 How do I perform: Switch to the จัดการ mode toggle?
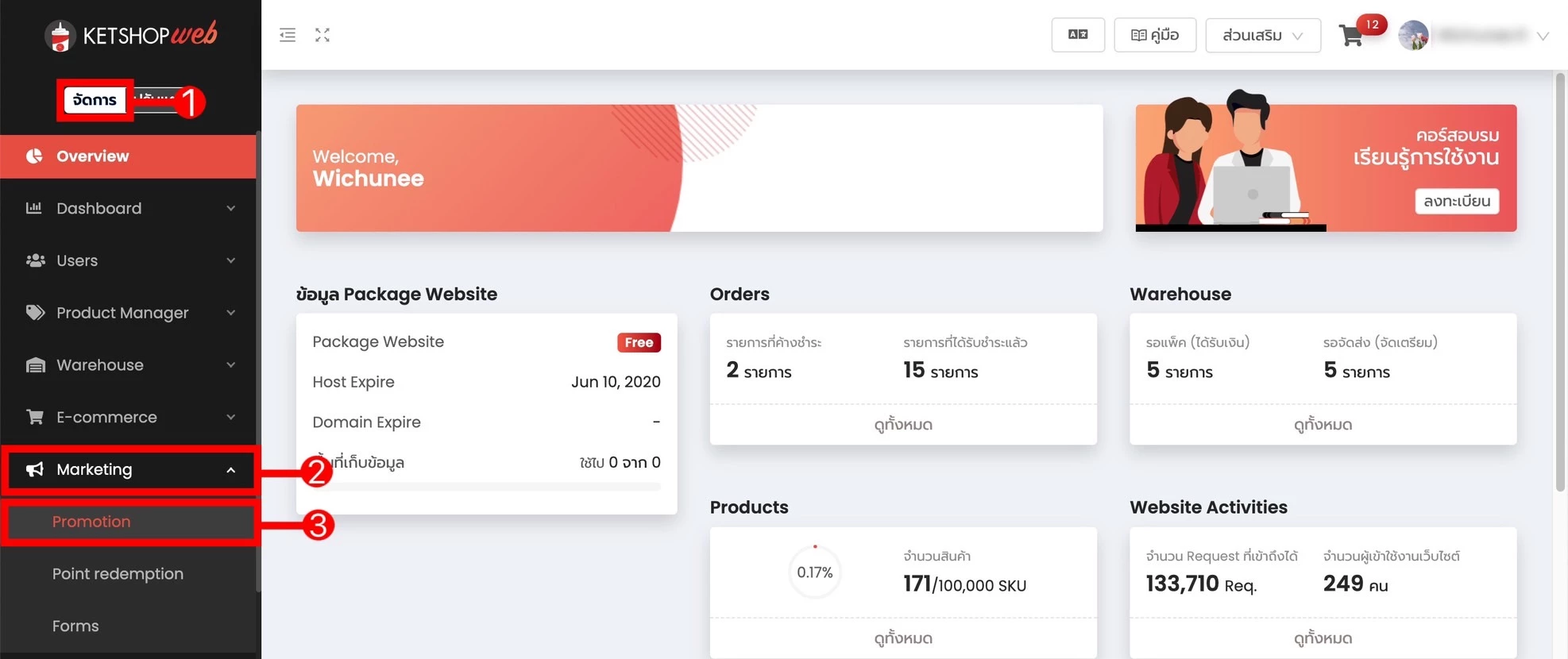(x=95, y=100)
